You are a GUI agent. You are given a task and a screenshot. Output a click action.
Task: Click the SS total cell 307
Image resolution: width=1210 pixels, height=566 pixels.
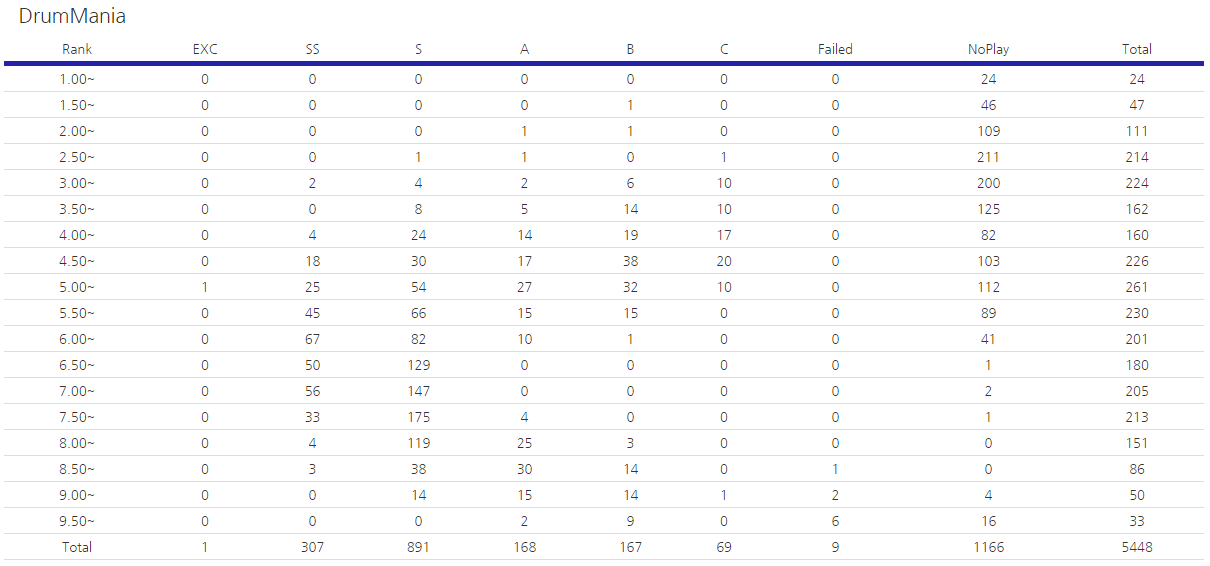coord(312,547)
